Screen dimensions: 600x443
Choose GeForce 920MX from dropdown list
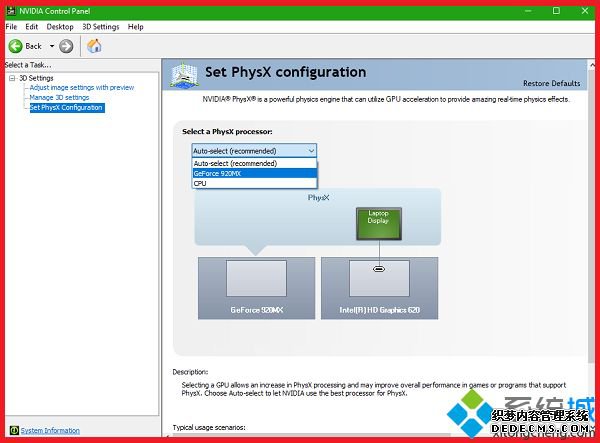pos(254,173)
